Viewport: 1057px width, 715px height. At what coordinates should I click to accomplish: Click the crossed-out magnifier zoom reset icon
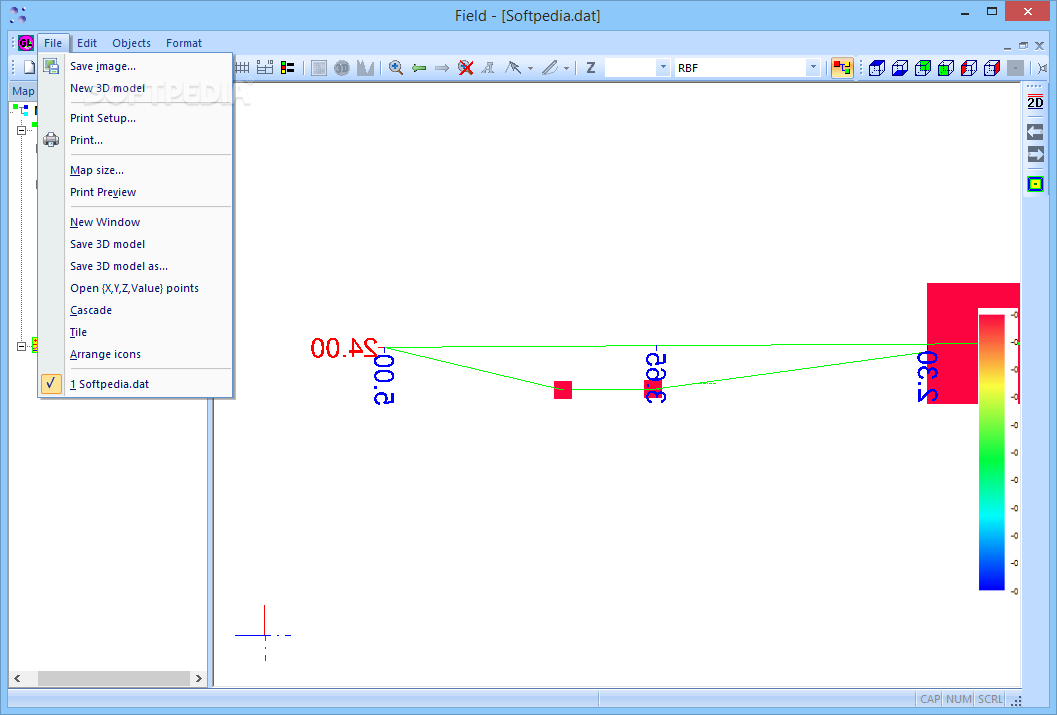click(465, 67)
